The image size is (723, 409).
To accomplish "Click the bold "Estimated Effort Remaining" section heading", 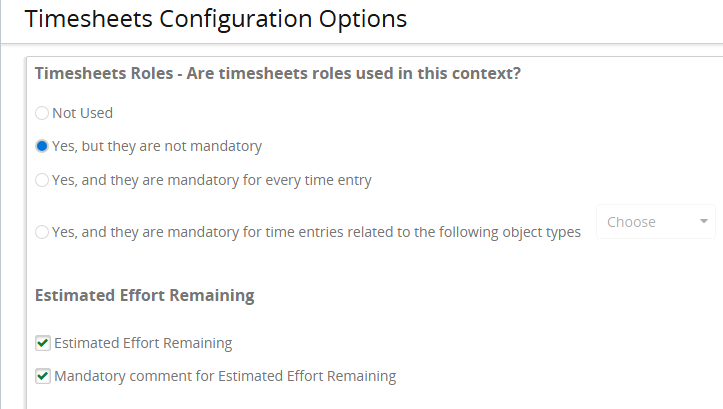I will click(x=144, y=295).
